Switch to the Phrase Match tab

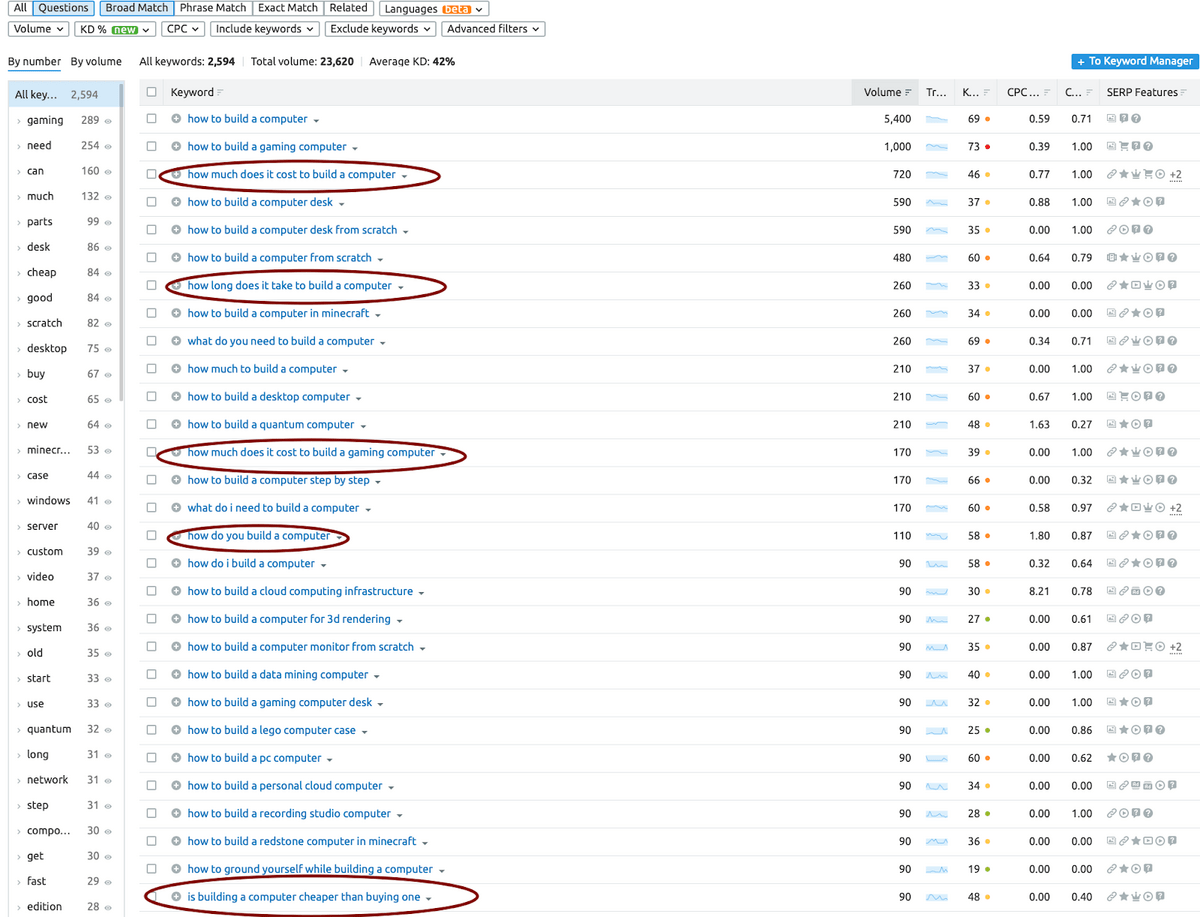click(x=212, y=8)
